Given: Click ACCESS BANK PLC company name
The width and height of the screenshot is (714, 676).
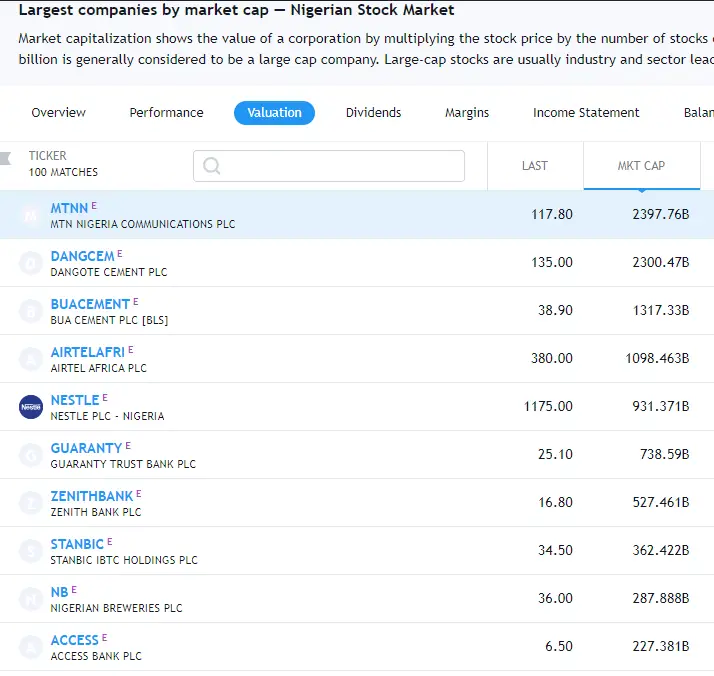Looking at the screenshot, I should [x=96, y=656].
